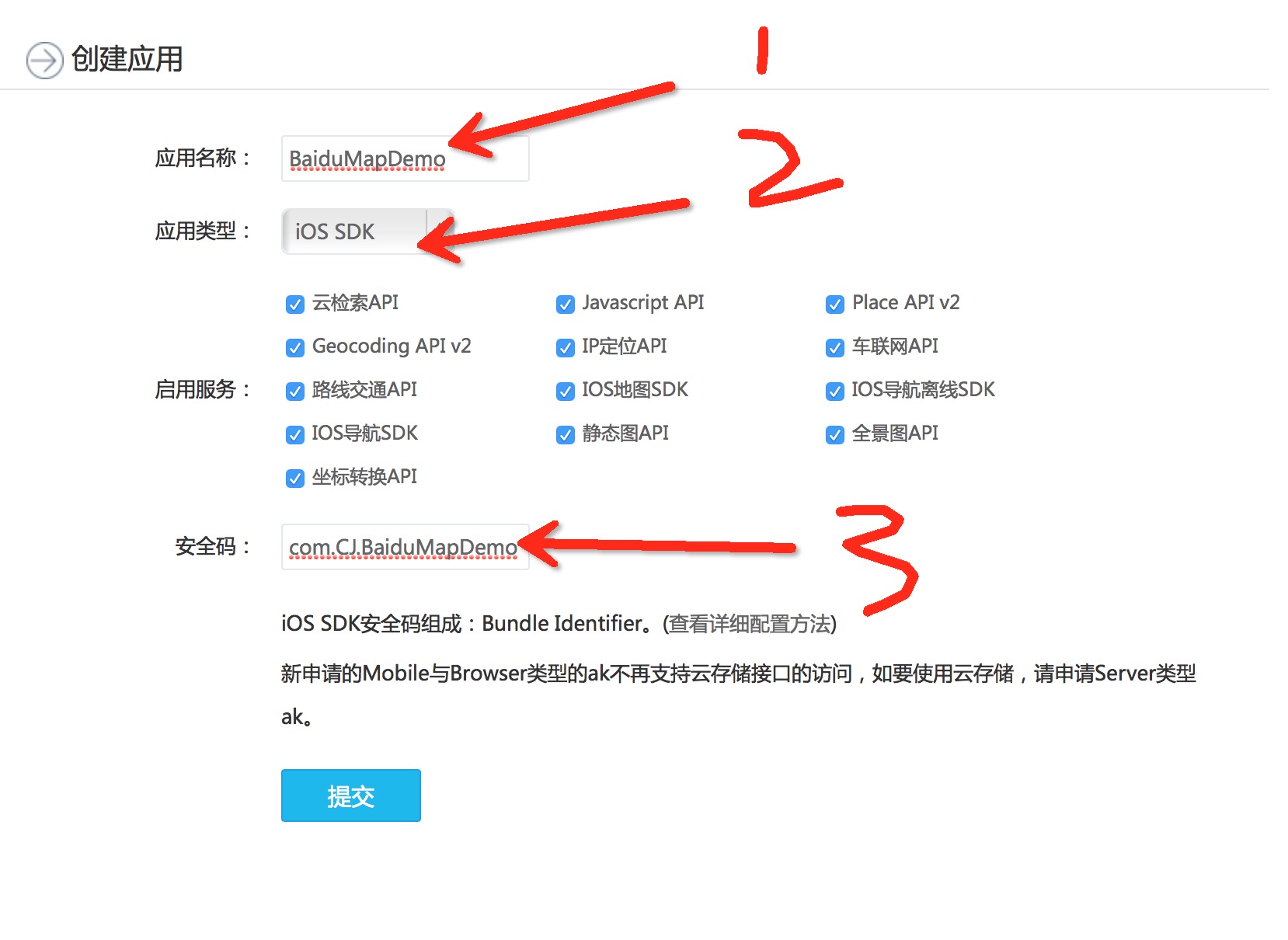Click the arrow icon beside 创建应用
This screenshot has width=1288, height=940.
44,60
